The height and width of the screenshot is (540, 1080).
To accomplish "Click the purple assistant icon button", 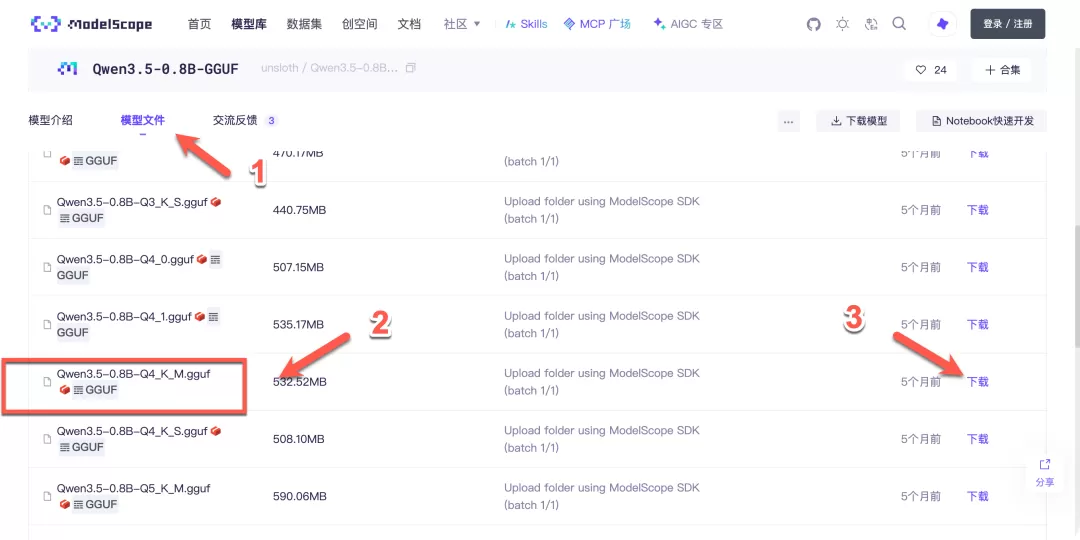I will coord(942,24).
